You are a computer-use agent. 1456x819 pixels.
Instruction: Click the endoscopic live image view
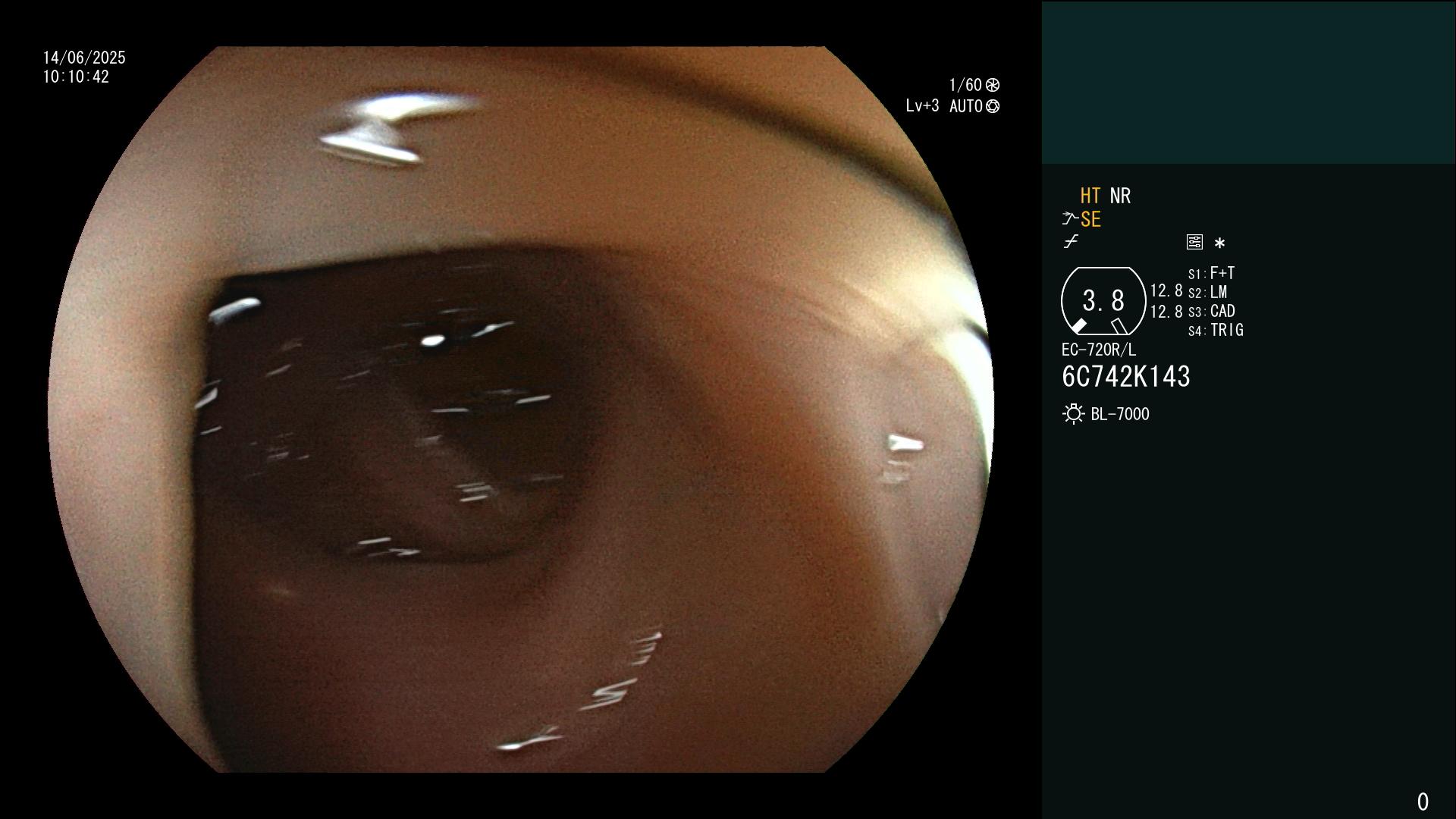click(521, 409)
